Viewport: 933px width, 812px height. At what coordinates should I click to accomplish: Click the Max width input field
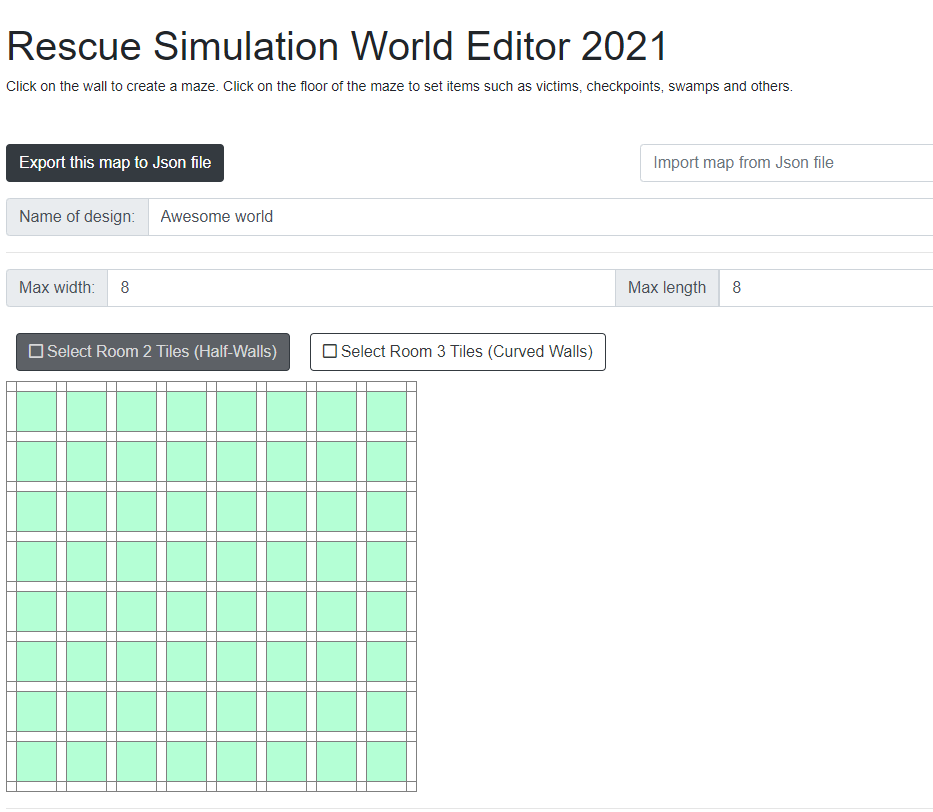(360, 288)
